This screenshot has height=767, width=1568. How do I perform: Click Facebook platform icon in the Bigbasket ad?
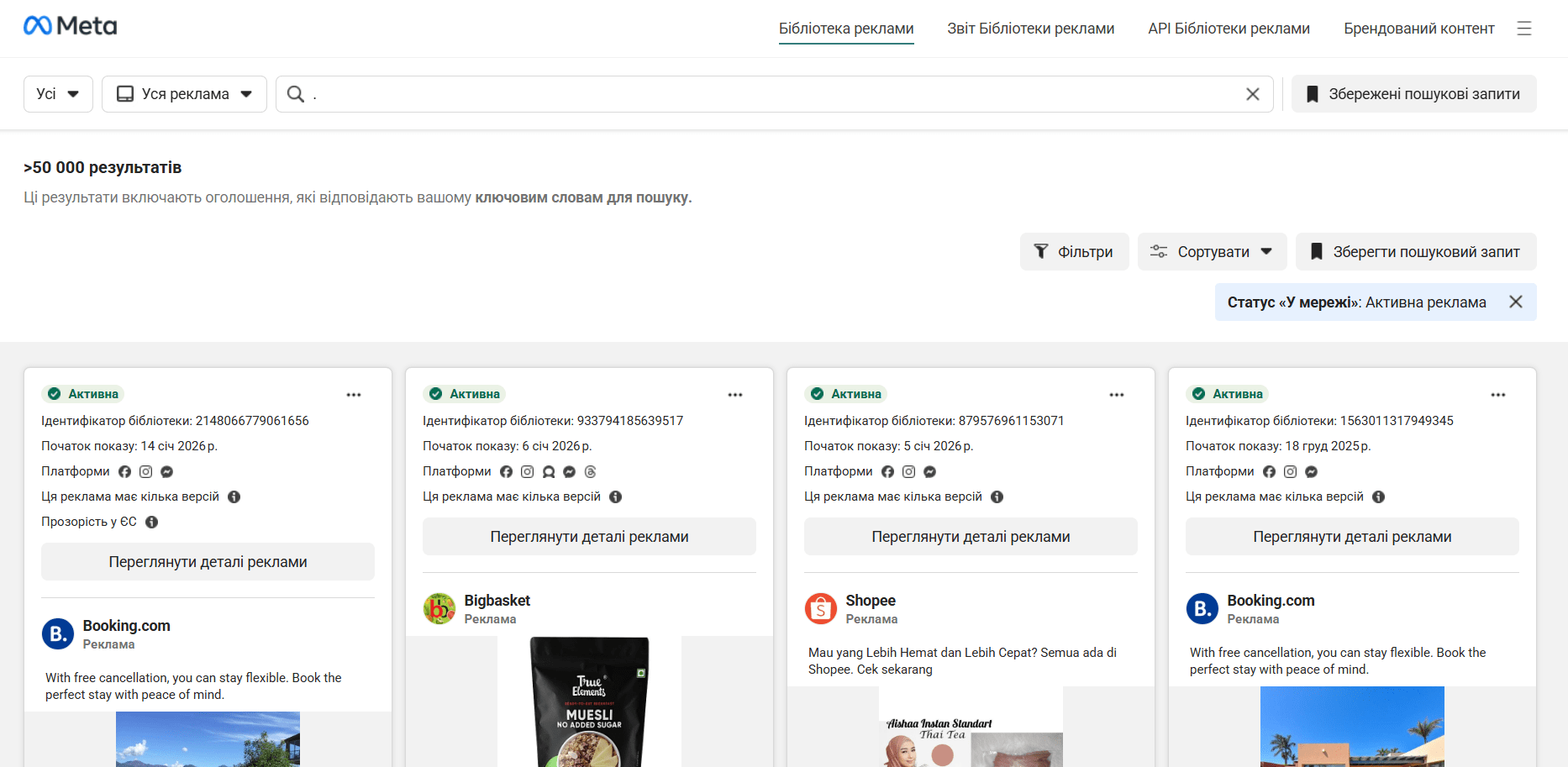tap(507, 472)
